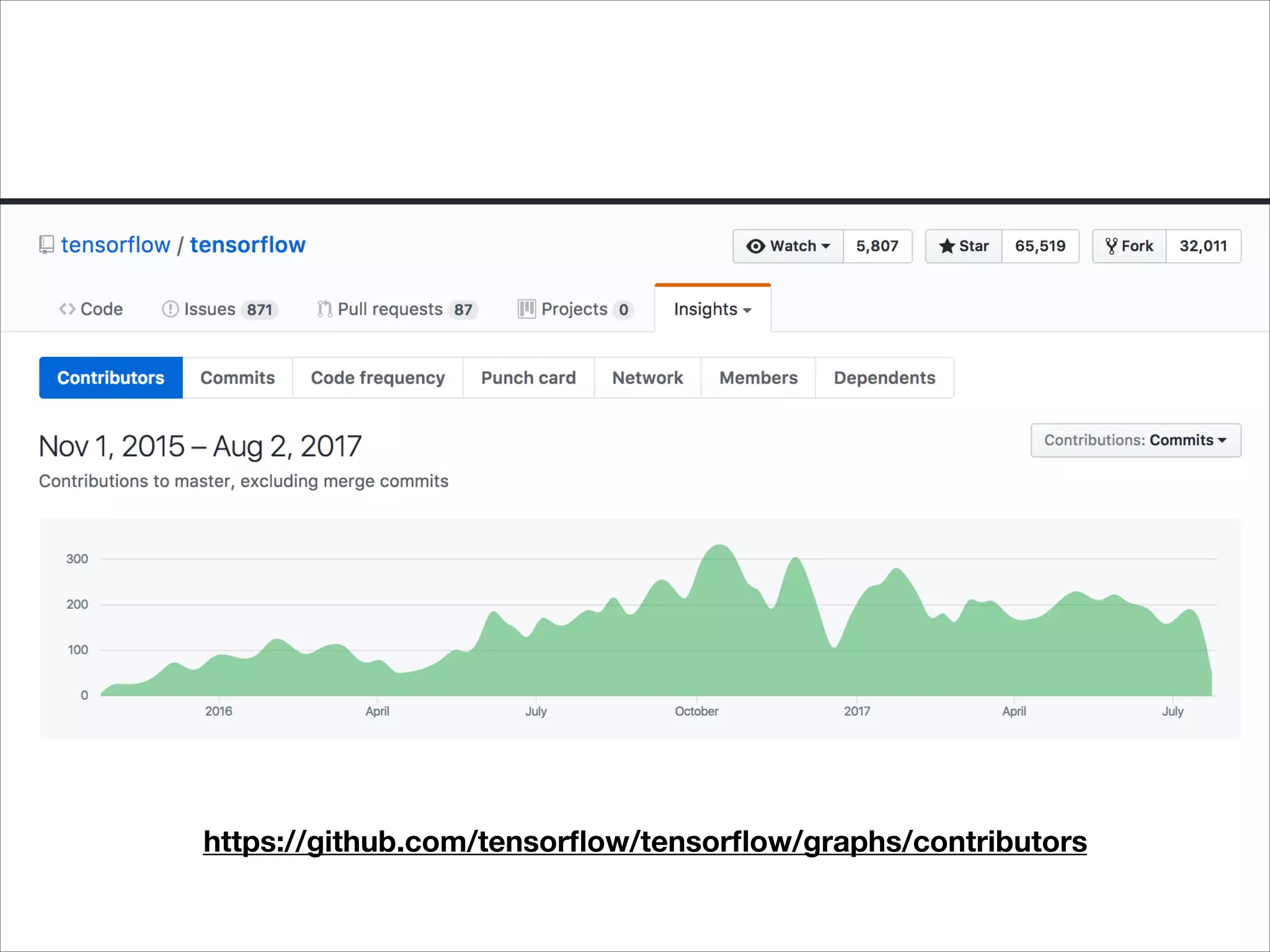The width and height of the screenshot is (1270, 952).
Task: Click the 300 value on the y-axis
Action: click(77, 558)
